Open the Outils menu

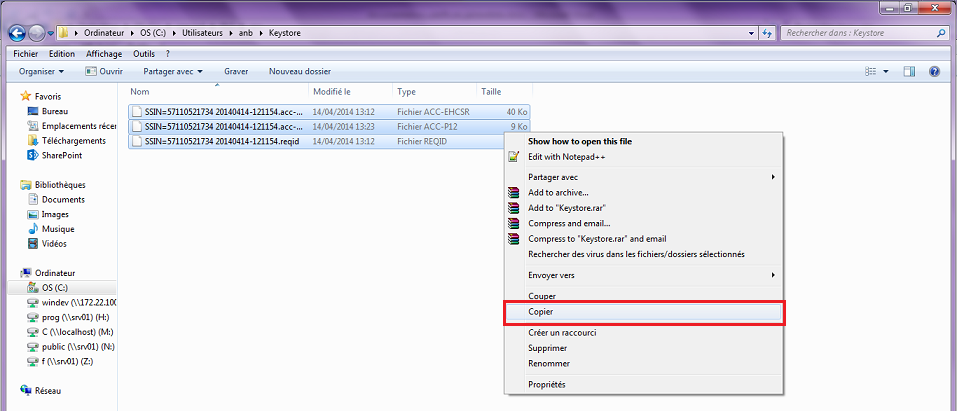pos(144,54)
